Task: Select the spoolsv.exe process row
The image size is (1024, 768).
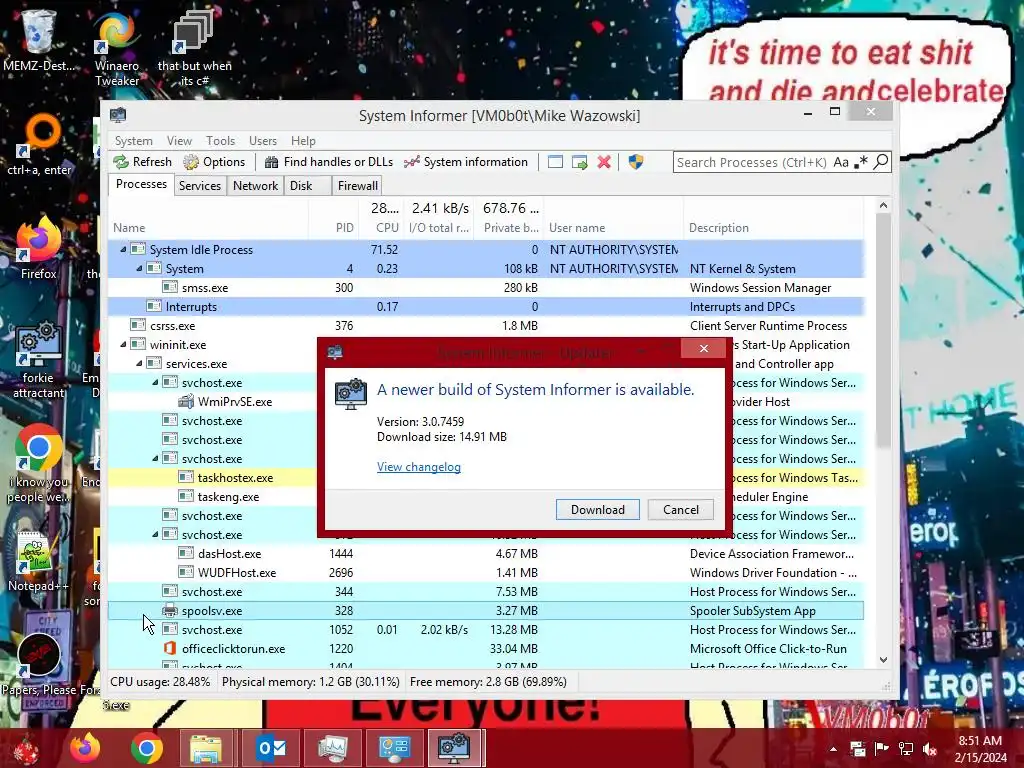Action: (x=486, y=611)
